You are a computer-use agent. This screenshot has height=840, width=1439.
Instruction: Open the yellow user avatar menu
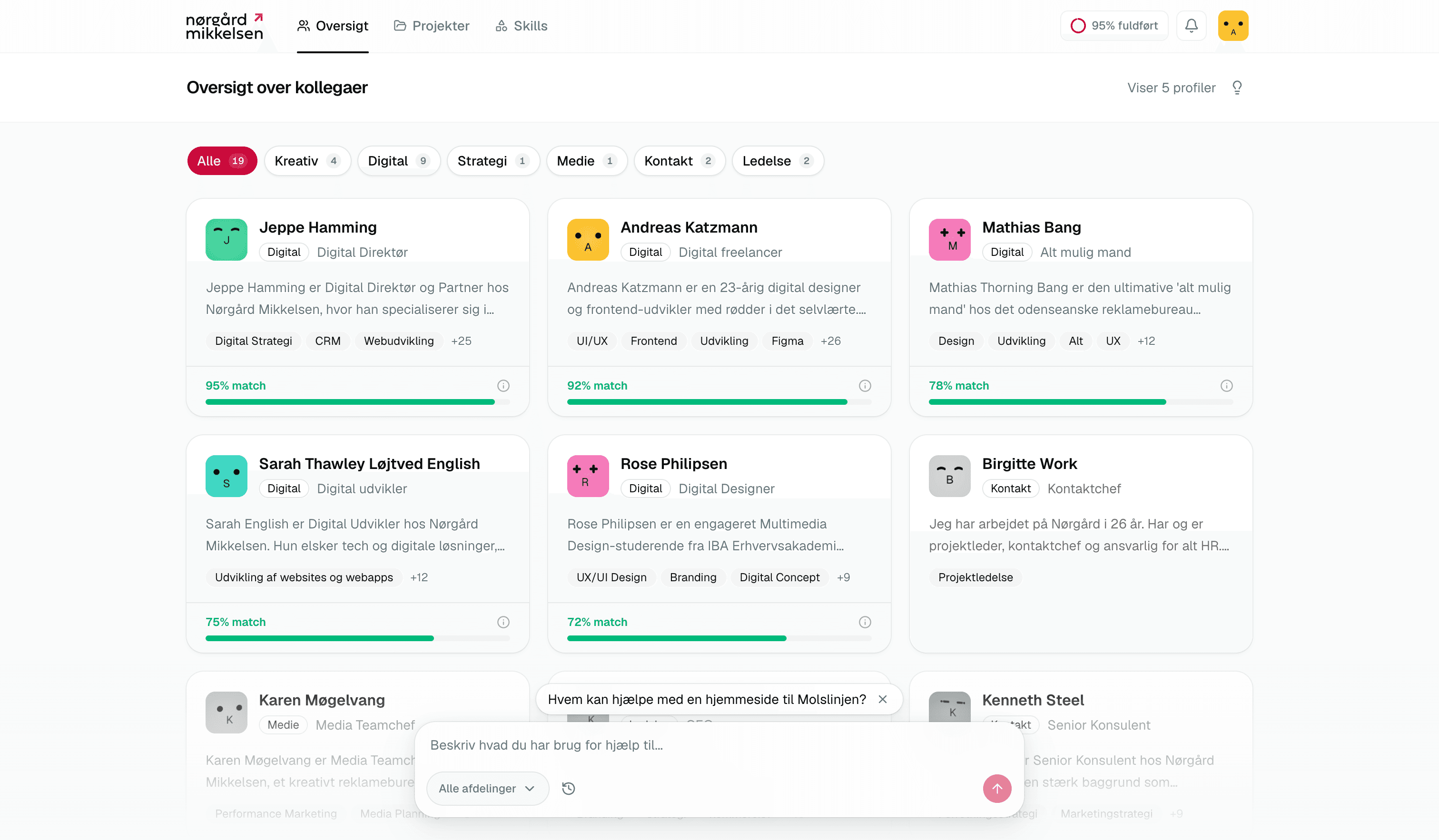[1233, 26]
